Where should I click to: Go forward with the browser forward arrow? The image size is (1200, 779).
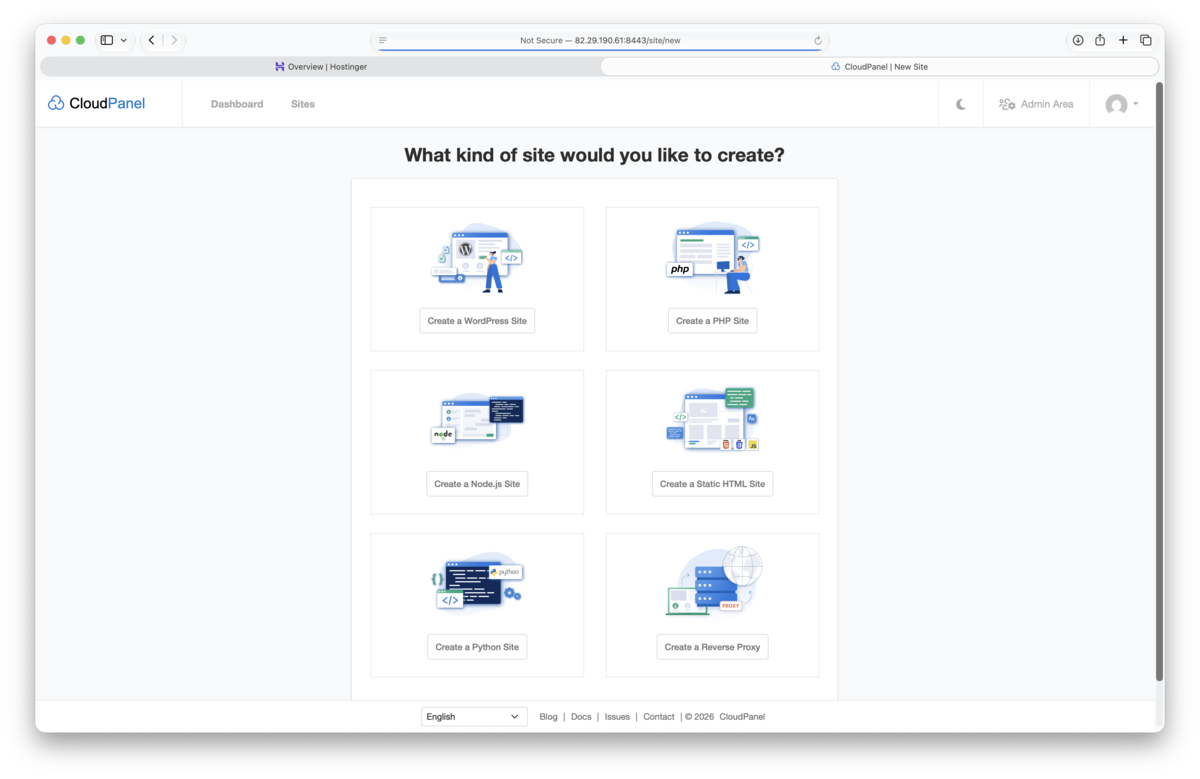tap(174, 40)
